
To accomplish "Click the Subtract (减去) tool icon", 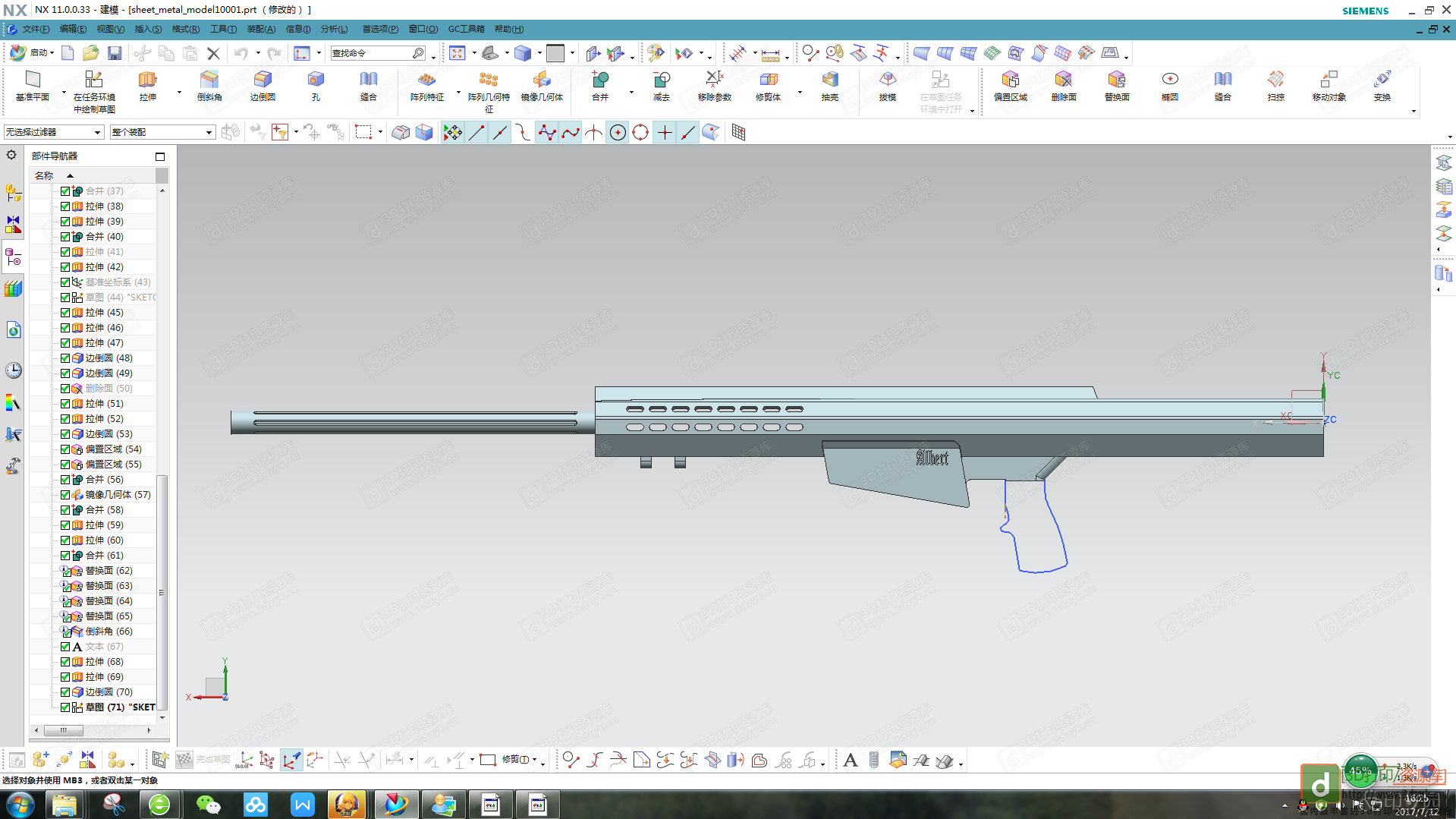I will (662, 79).
